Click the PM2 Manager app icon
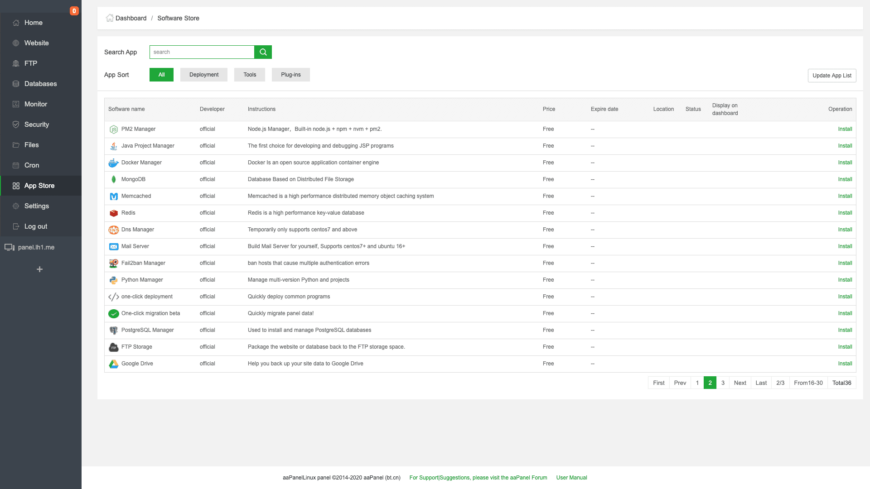Viewport: 870px width, 489px height. click(x=113, y=129)
